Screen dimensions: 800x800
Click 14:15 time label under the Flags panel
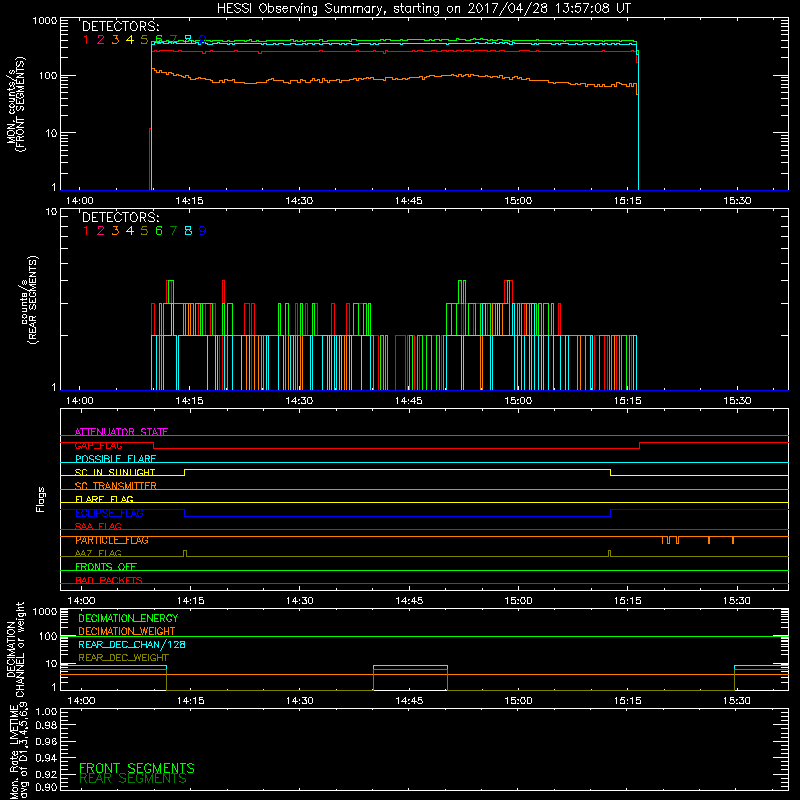click(190, 601)
